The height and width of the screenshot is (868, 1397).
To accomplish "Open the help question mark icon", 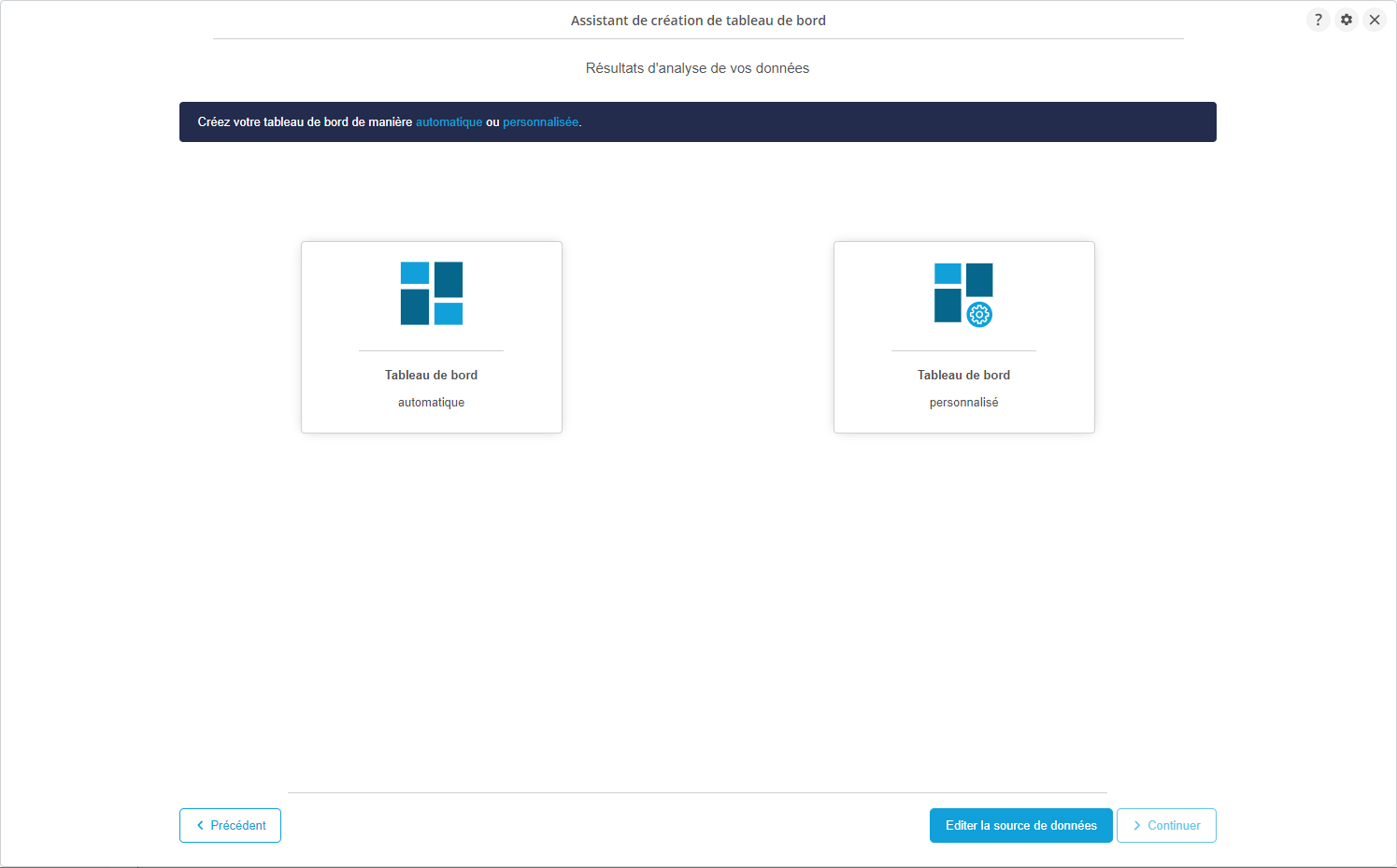I will [x=1318, y=20].
